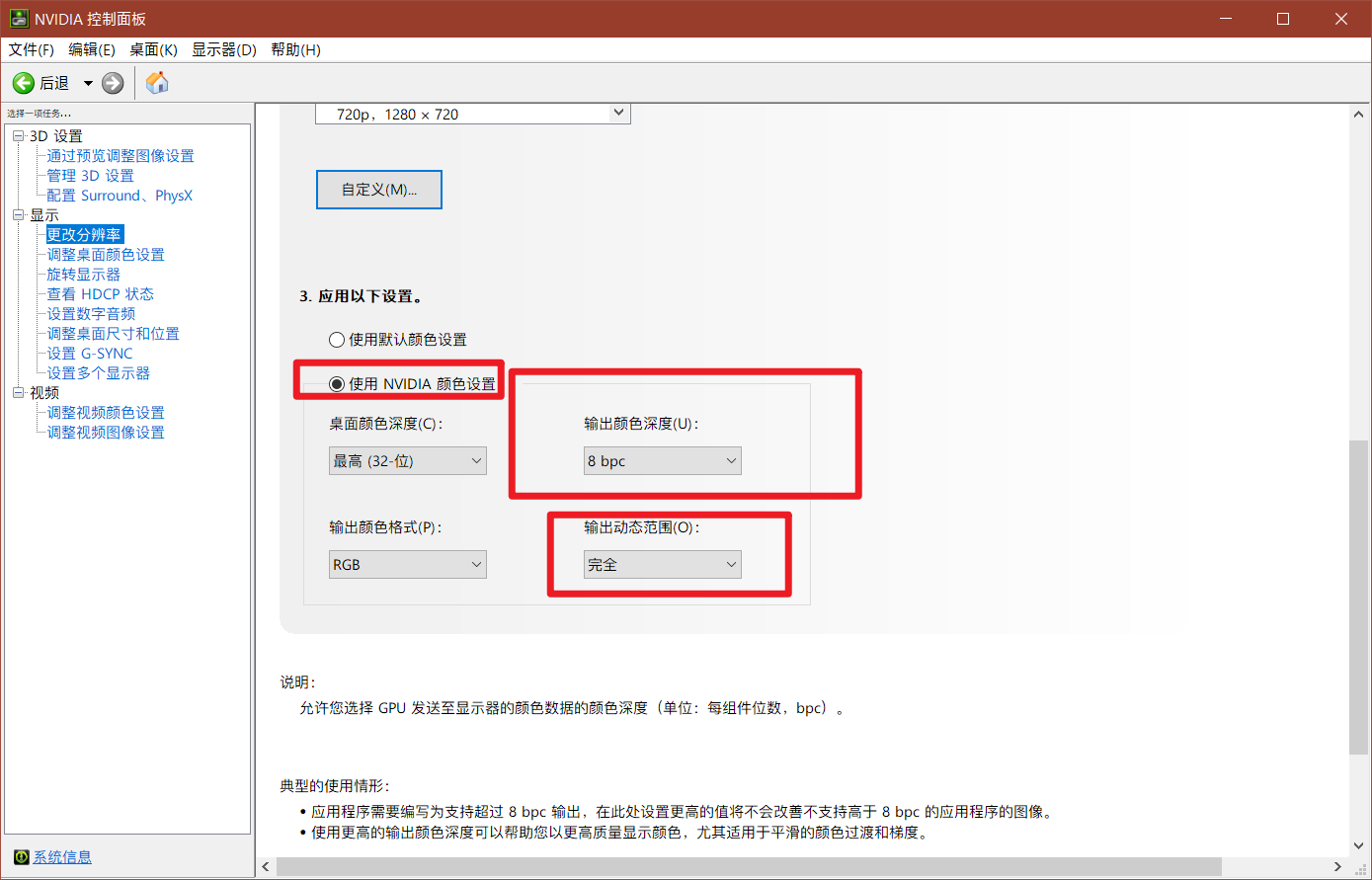
Task: Open 输出动态范围 dropdown showing 完全
Action: [663, 565]
